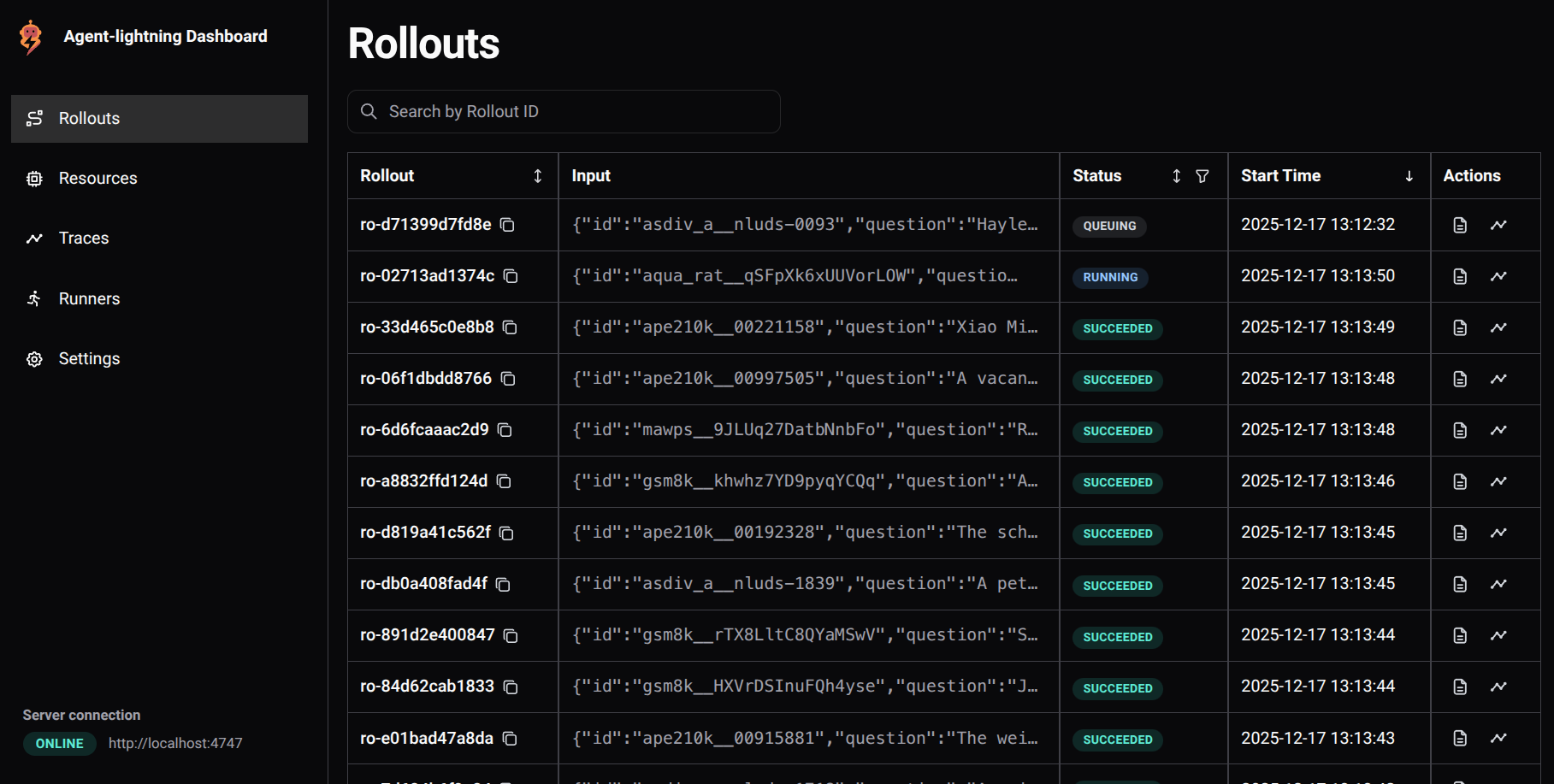Open traces for rollout ro-d71399d7fd8e
This screenshot has width=1554, height=784.
click(x=1498, y=225)
